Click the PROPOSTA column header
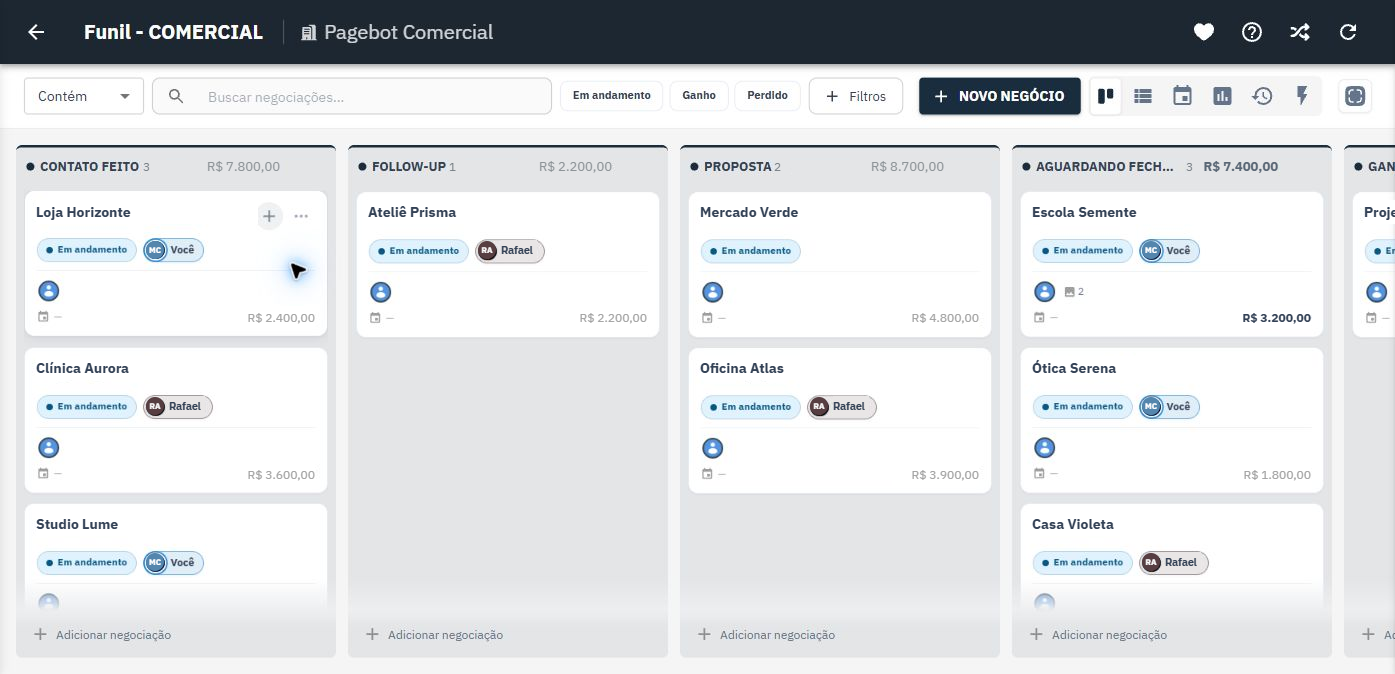 click(738, 167)
